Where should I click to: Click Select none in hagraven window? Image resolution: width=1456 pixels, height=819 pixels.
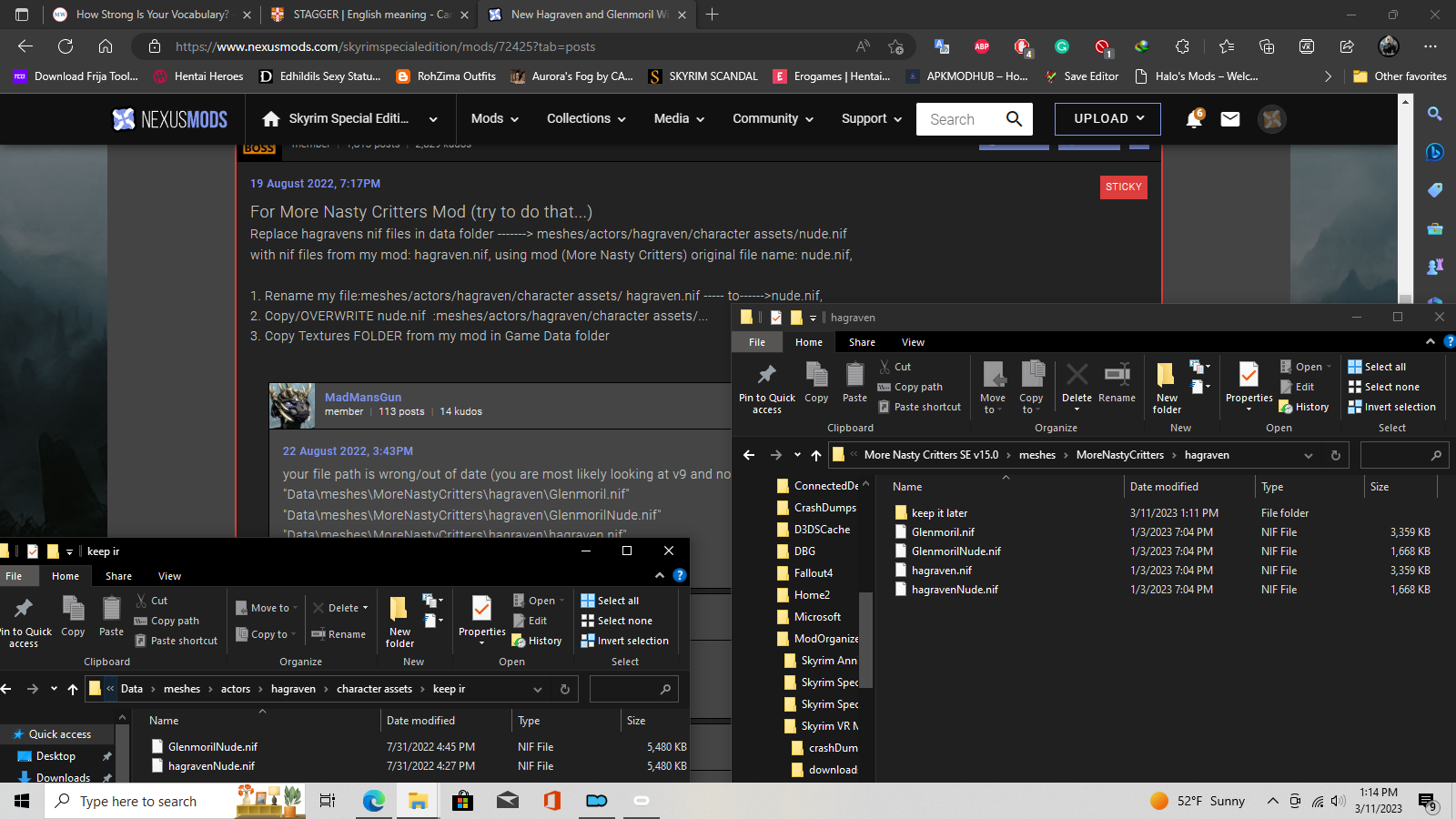(x=1390, y=387)
